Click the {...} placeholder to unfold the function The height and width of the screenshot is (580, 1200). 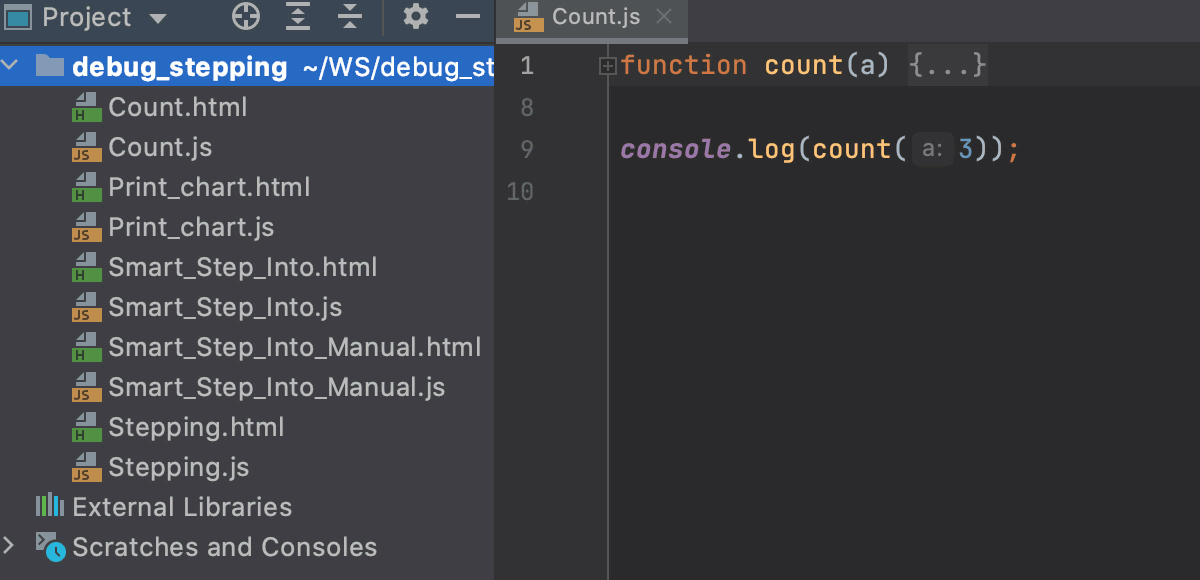point(947,64)
